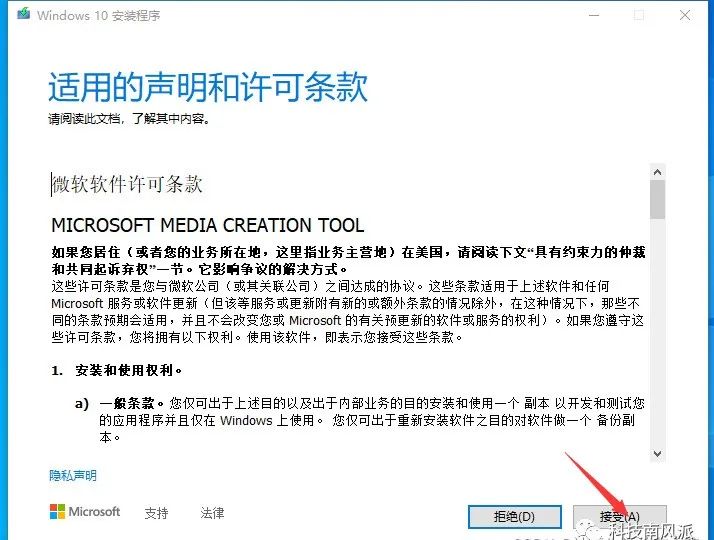This screenshot has height=540, width=714.
Task: Close the Windows 10 setup window
Action: tap(684, 15)
